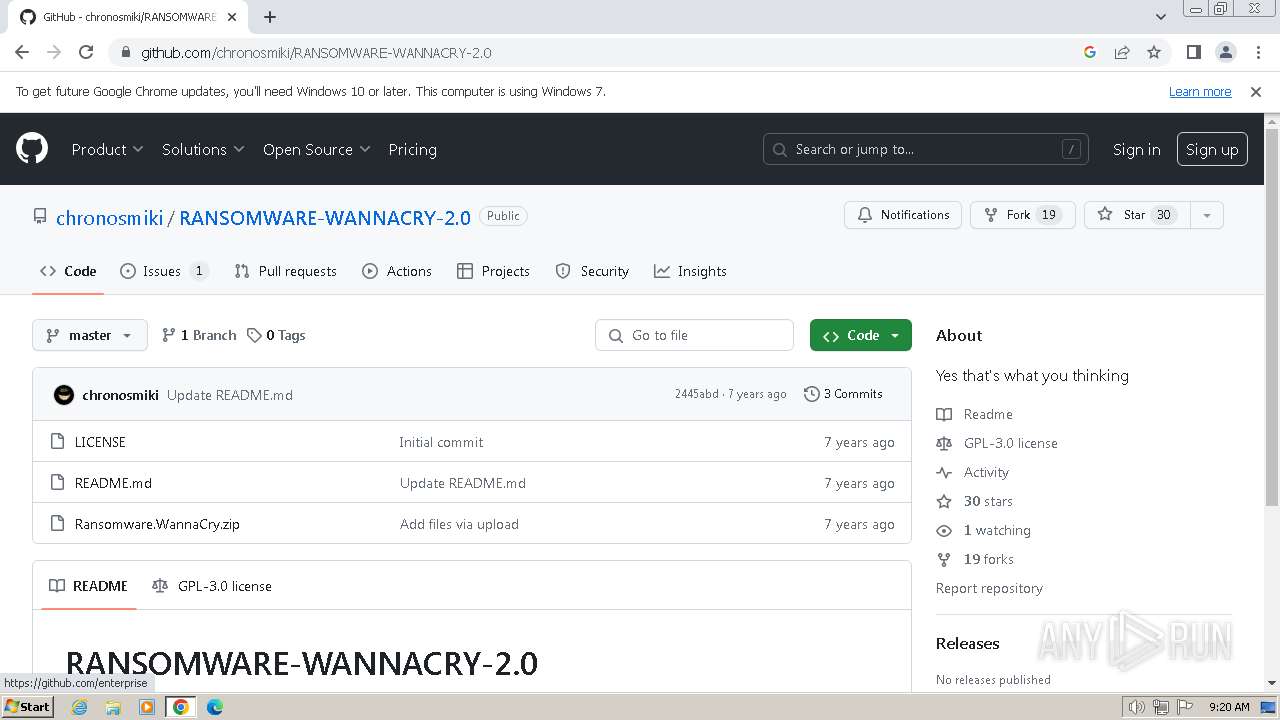Click the Readme link in About
Viewport: 1280px width, 720px height.
975,414
